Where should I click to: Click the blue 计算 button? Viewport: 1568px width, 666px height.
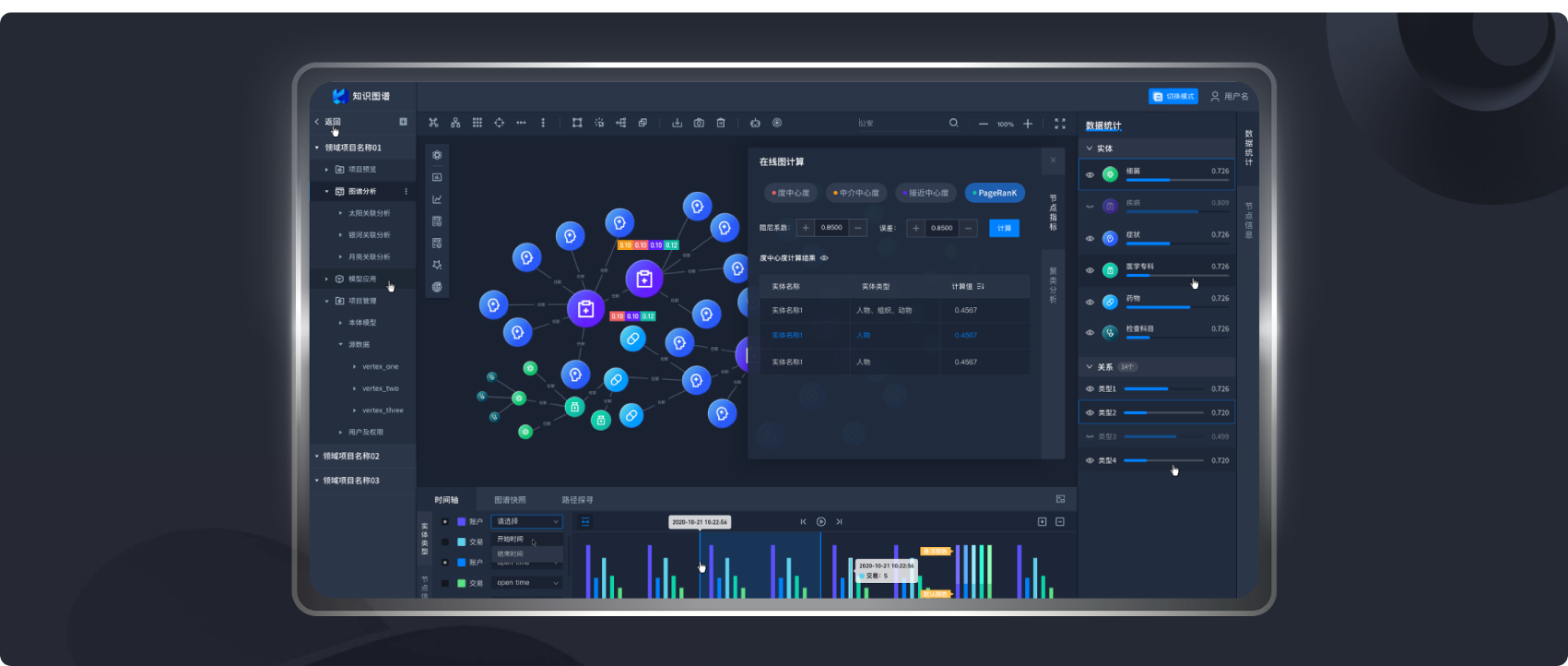pos(1004,228)
